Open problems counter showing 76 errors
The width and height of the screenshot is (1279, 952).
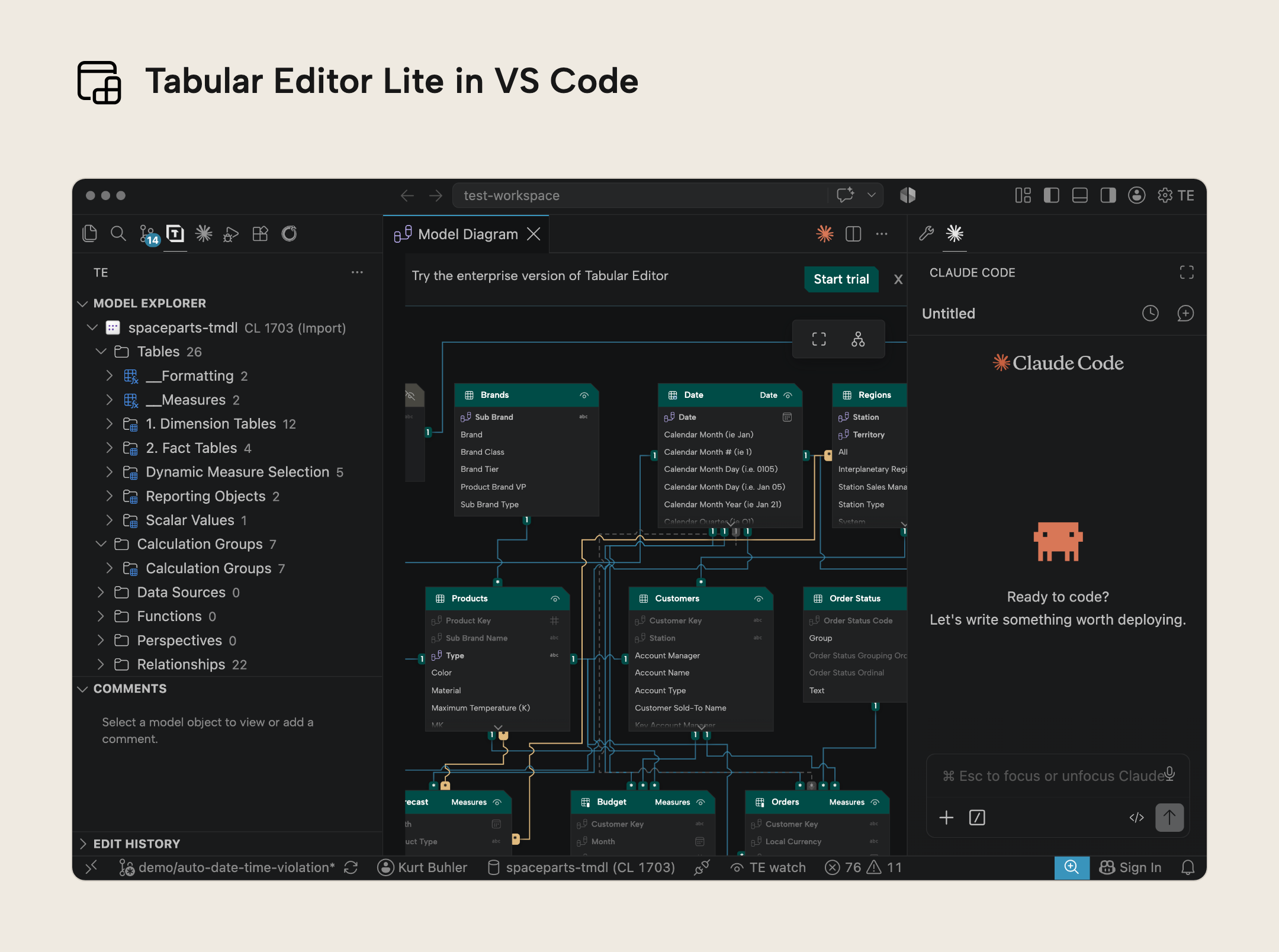[863, 867]
